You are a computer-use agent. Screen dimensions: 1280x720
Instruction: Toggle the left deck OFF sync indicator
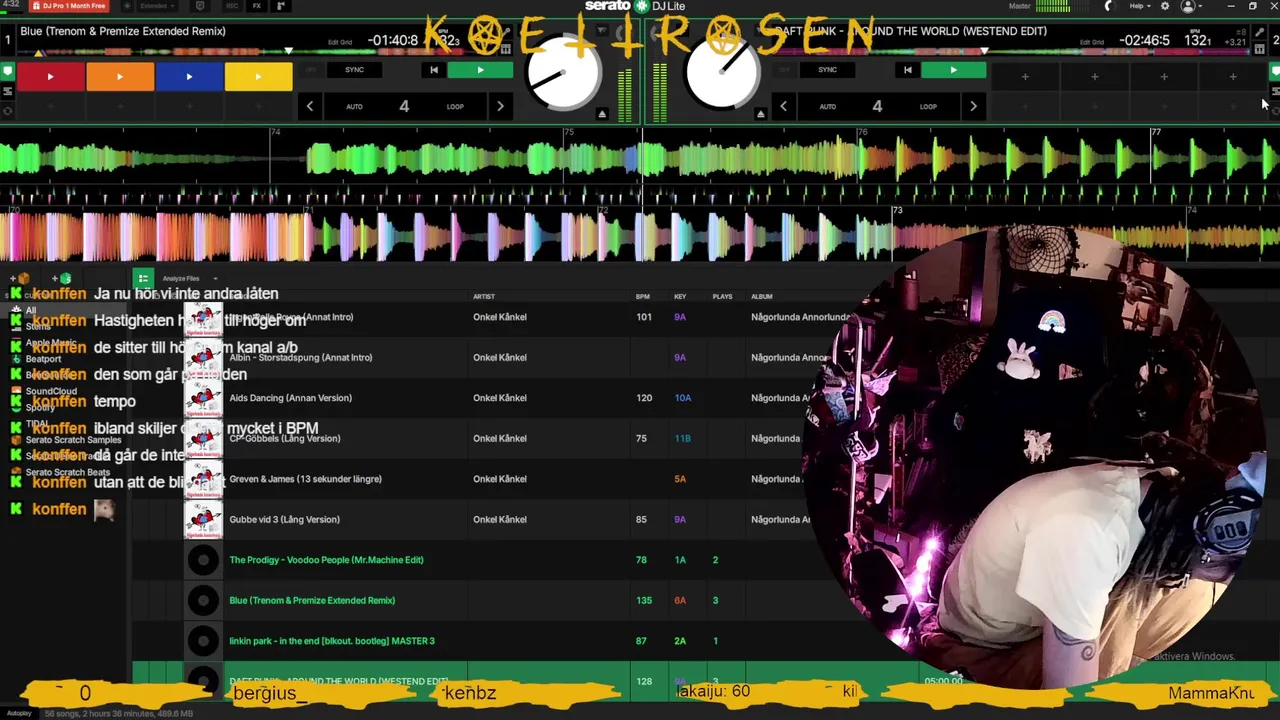311,70
